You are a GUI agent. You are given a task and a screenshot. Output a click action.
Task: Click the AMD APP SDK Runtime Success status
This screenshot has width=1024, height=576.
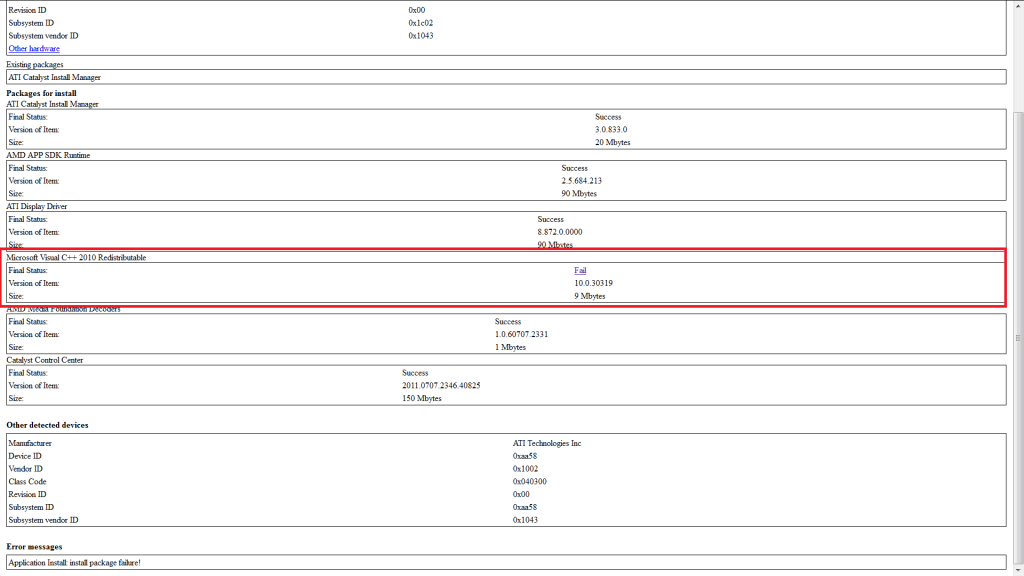coord(574,168)
